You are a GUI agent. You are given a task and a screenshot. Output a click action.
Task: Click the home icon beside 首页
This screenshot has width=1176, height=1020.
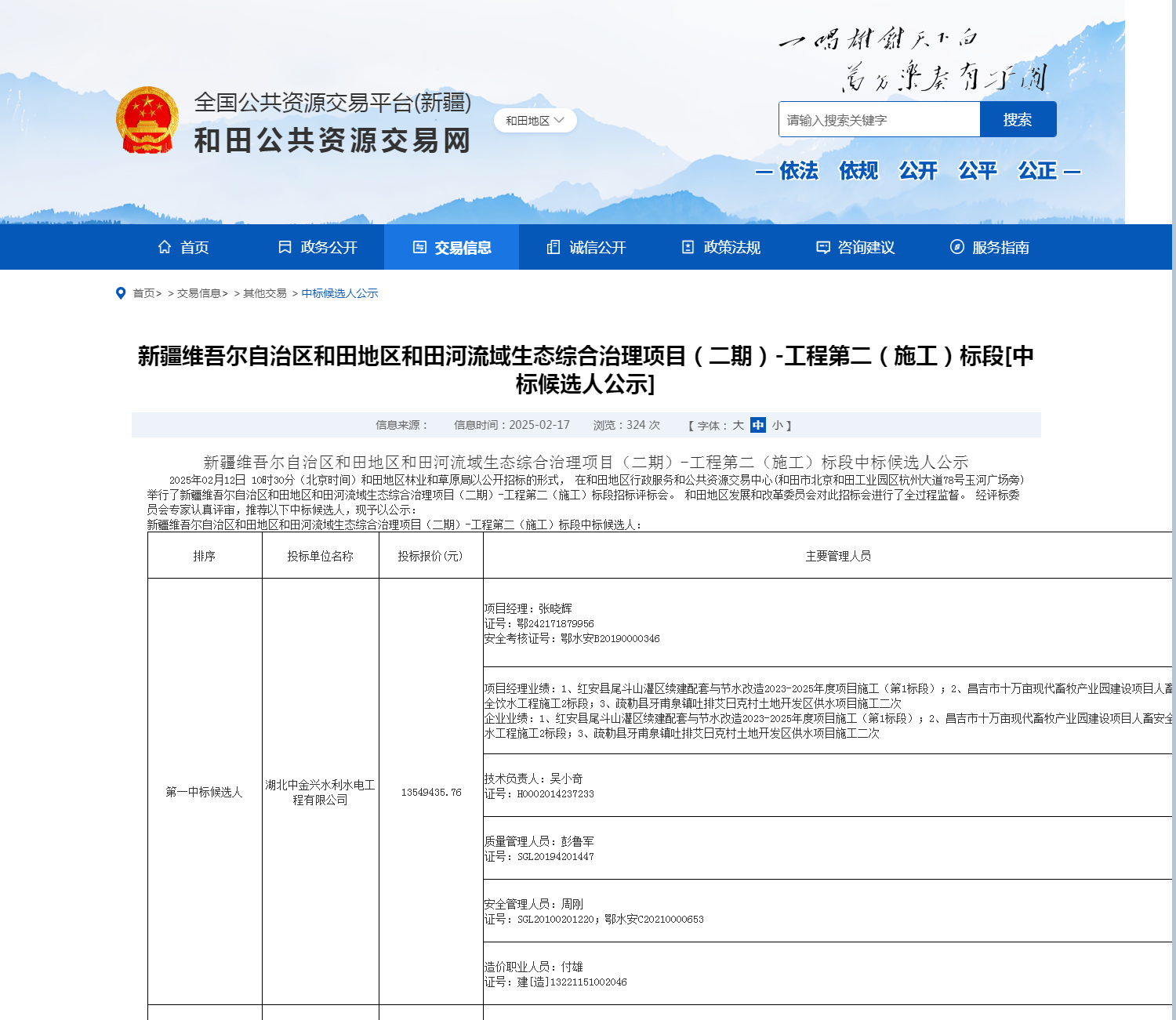coord(165,246)
